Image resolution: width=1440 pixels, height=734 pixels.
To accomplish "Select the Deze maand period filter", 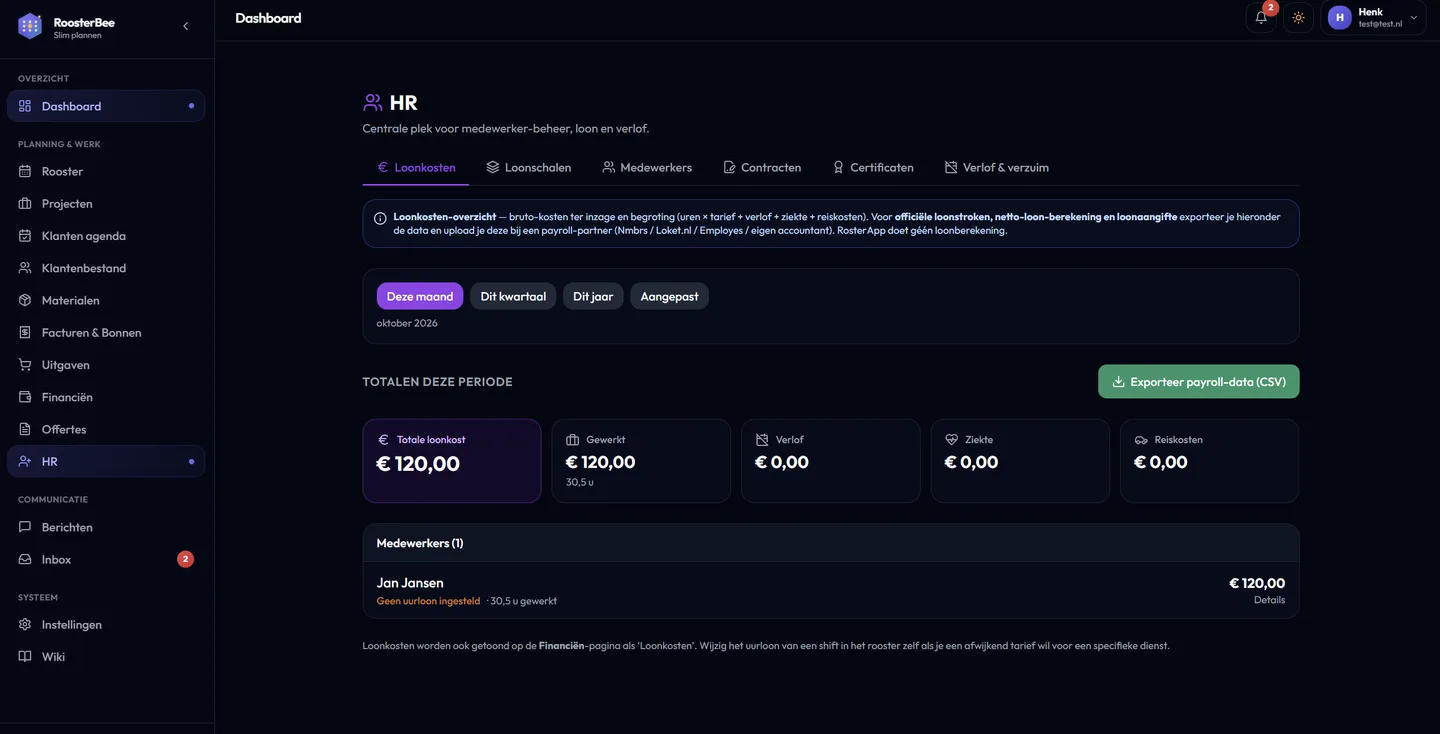I will [x=420, y=296].
